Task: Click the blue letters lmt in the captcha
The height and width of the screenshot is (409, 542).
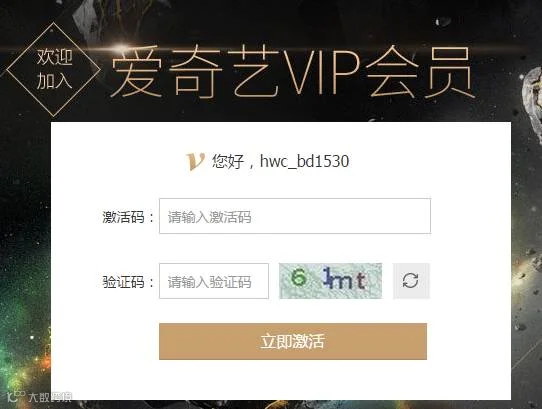Action: (x=344, y=279)
